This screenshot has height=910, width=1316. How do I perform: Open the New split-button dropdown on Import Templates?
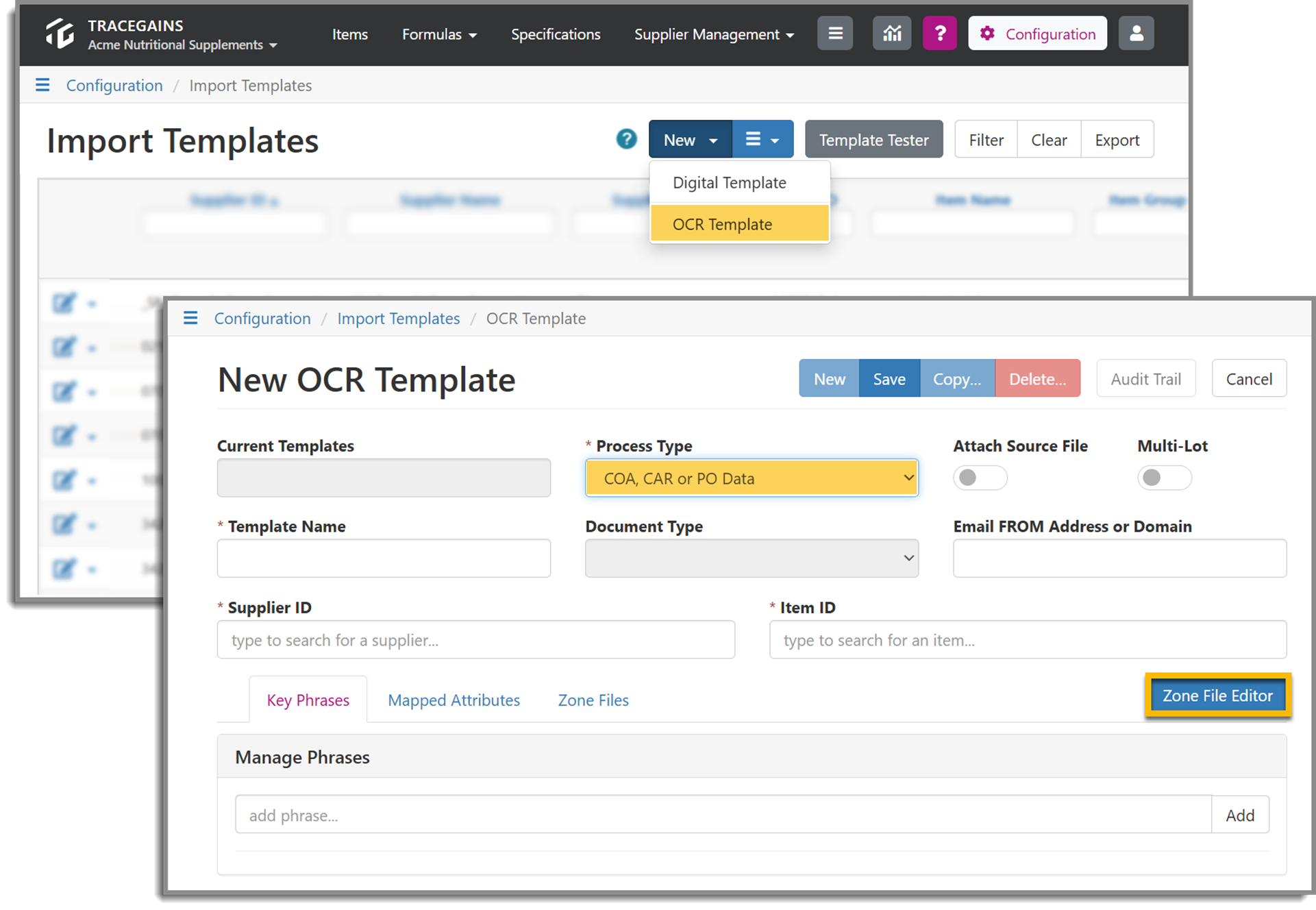coord(691,140)
